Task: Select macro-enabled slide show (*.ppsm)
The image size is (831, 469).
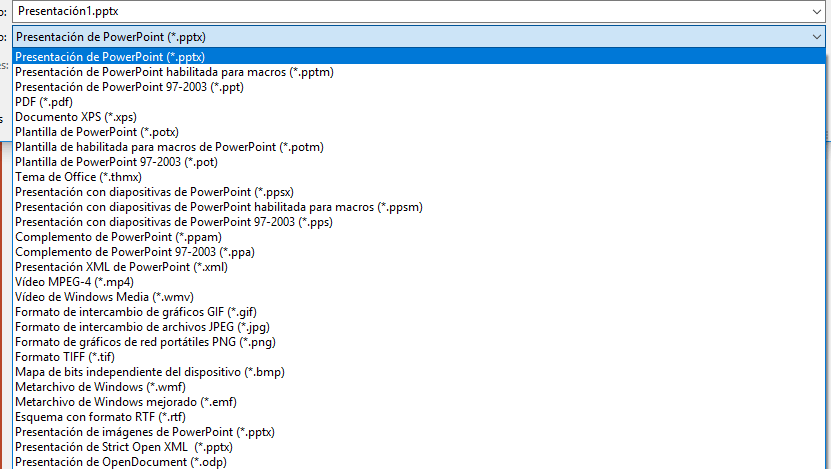Action: click(419, 207)
